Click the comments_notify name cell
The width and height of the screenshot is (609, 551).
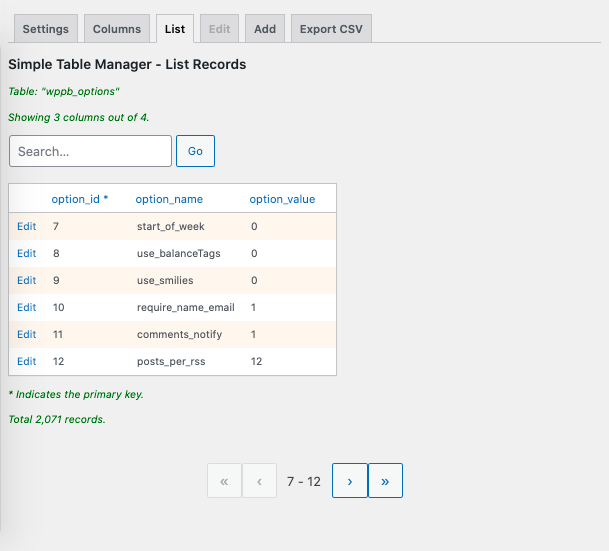point(179,334)
